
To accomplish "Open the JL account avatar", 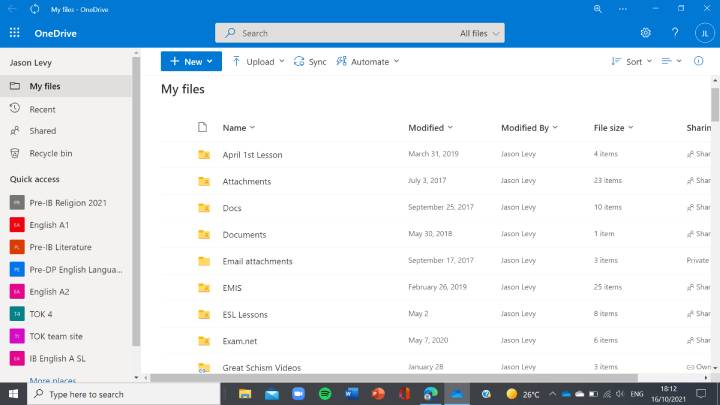I will point(704,33).
